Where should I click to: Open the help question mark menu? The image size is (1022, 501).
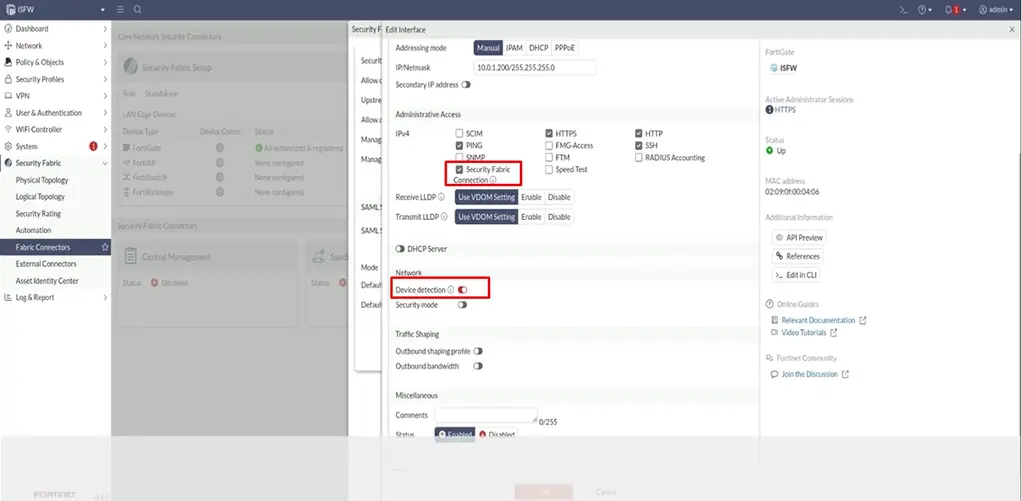(925, 10)
